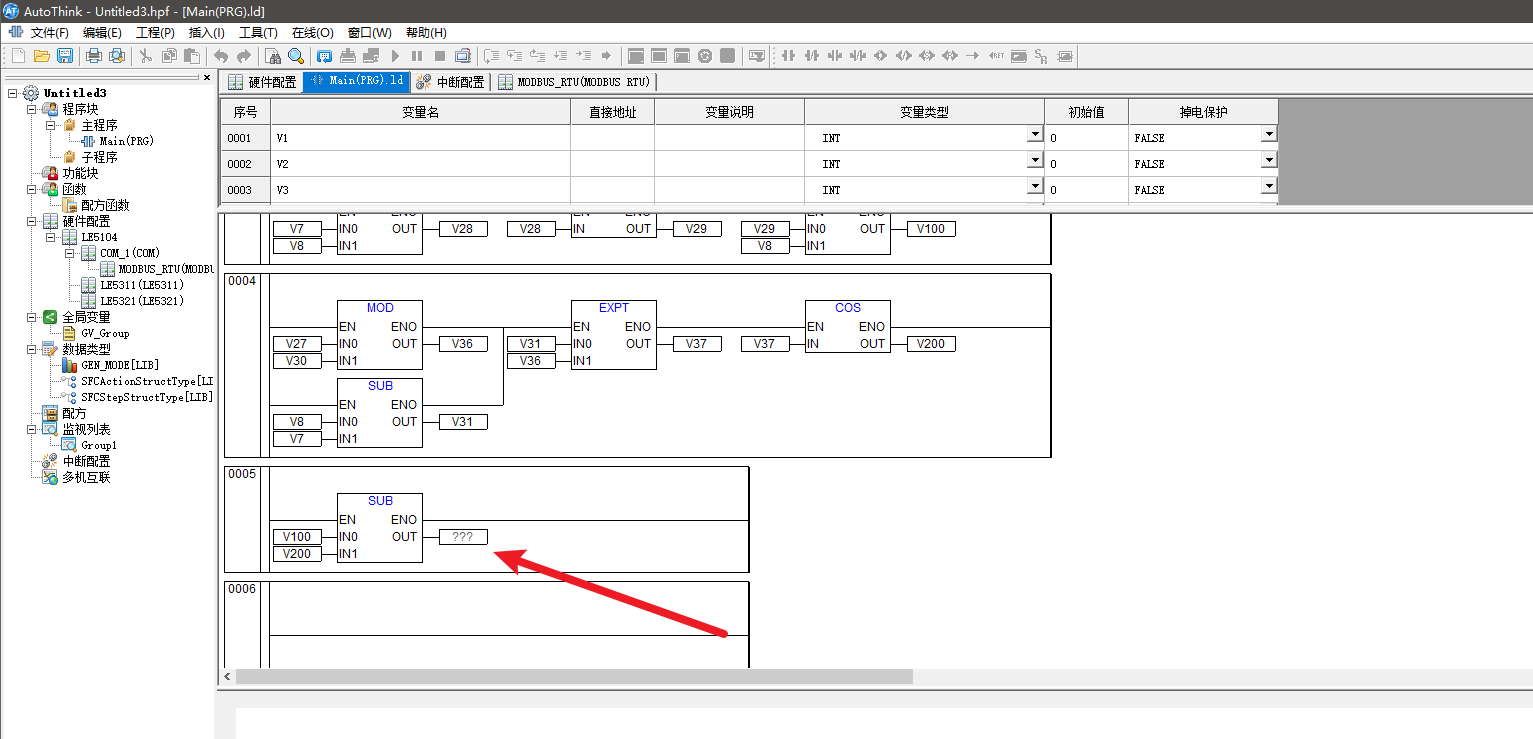Viewport: 1533px width, 739px height.
Task: Click the scissors cut icon
Action: [145, 56]
